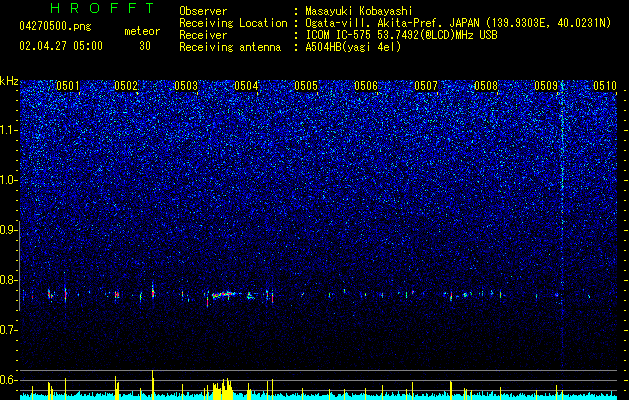Select the filename 04270500.png
Screen dimensions: 629x400
click(55, 27)
